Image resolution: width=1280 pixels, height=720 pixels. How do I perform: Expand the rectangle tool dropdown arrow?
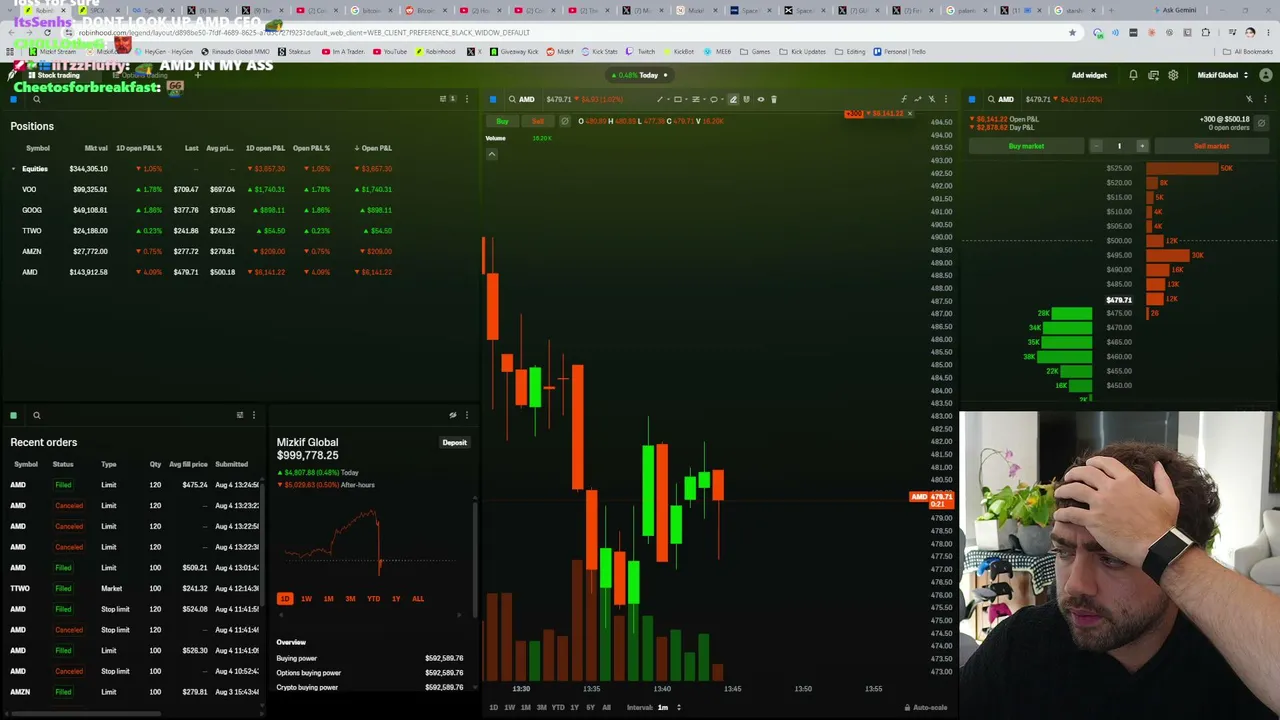click(684, 99)
